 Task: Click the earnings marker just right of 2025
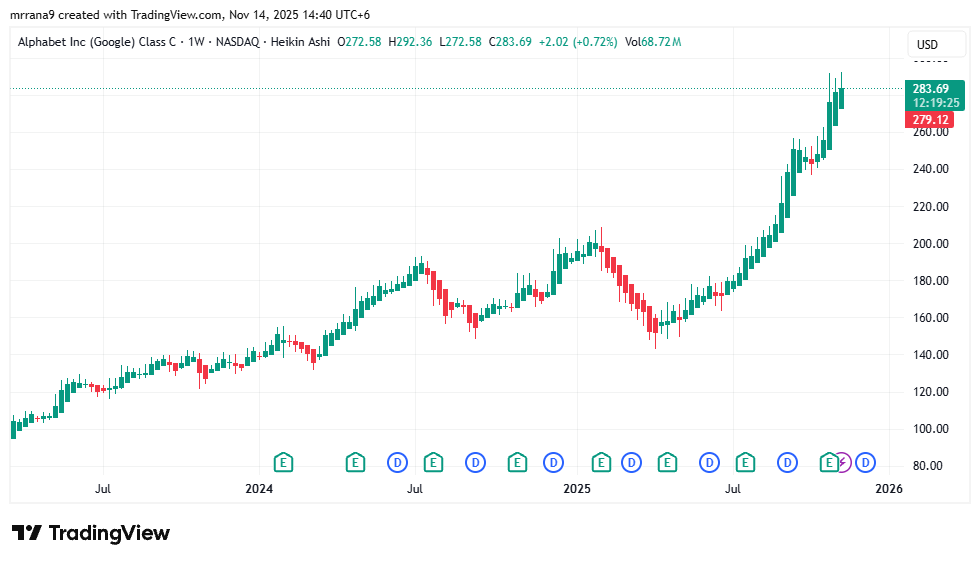(601, 462)
